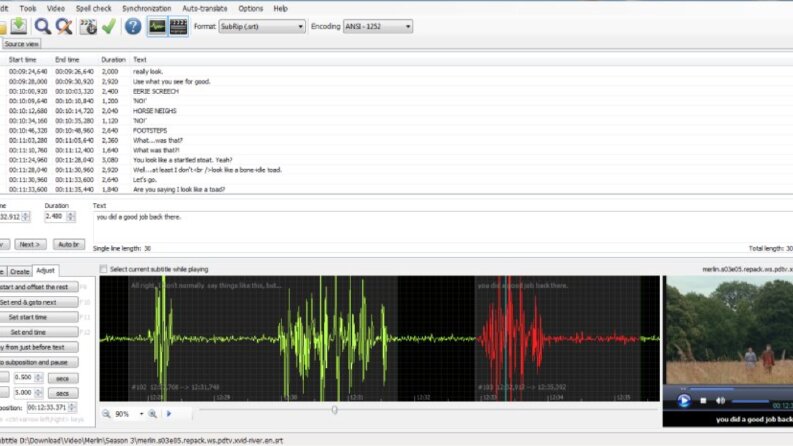The image size is (793, 446).
Task: Zoom out the waveform with magnifier icon
Action: click(106, 414)
